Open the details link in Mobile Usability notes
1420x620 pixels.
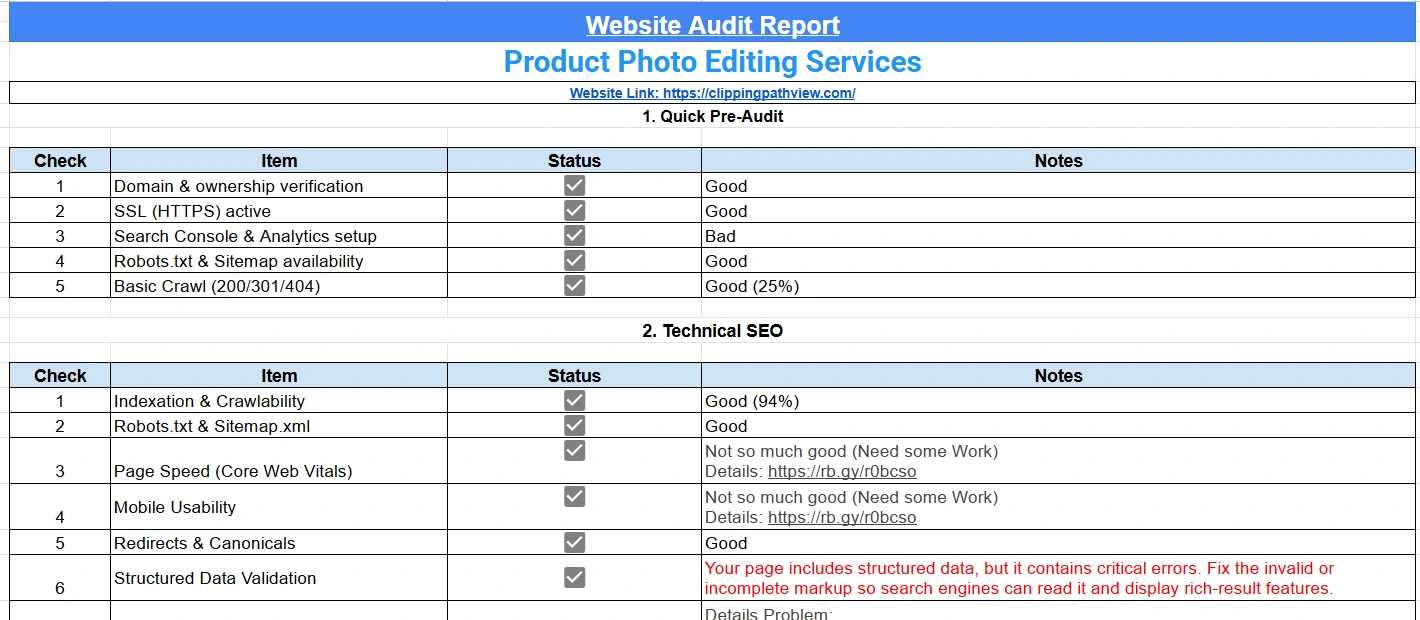pos(841,518)
